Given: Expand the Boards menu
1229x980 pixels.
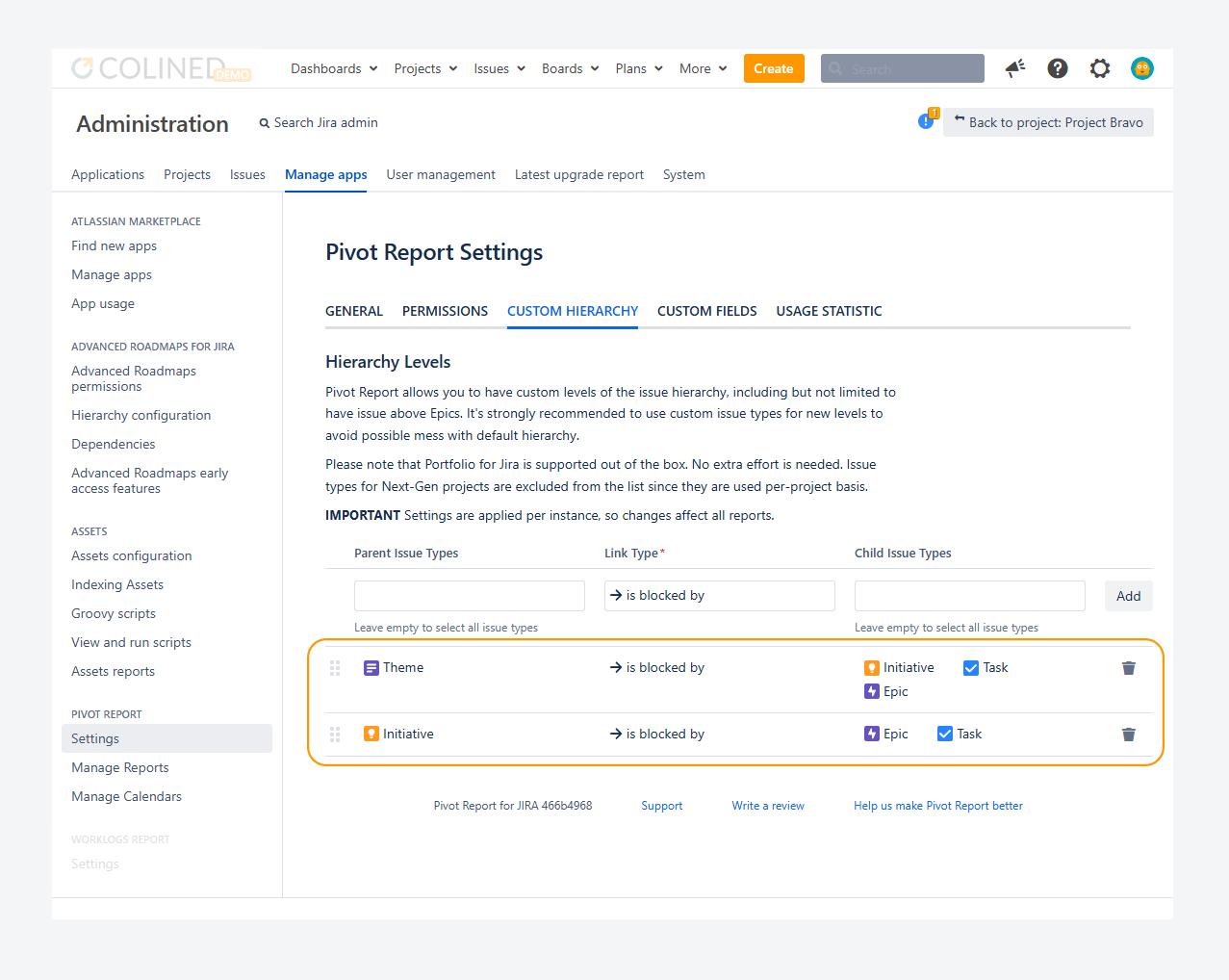Looking at the screenshot, I should click(571, 68).
